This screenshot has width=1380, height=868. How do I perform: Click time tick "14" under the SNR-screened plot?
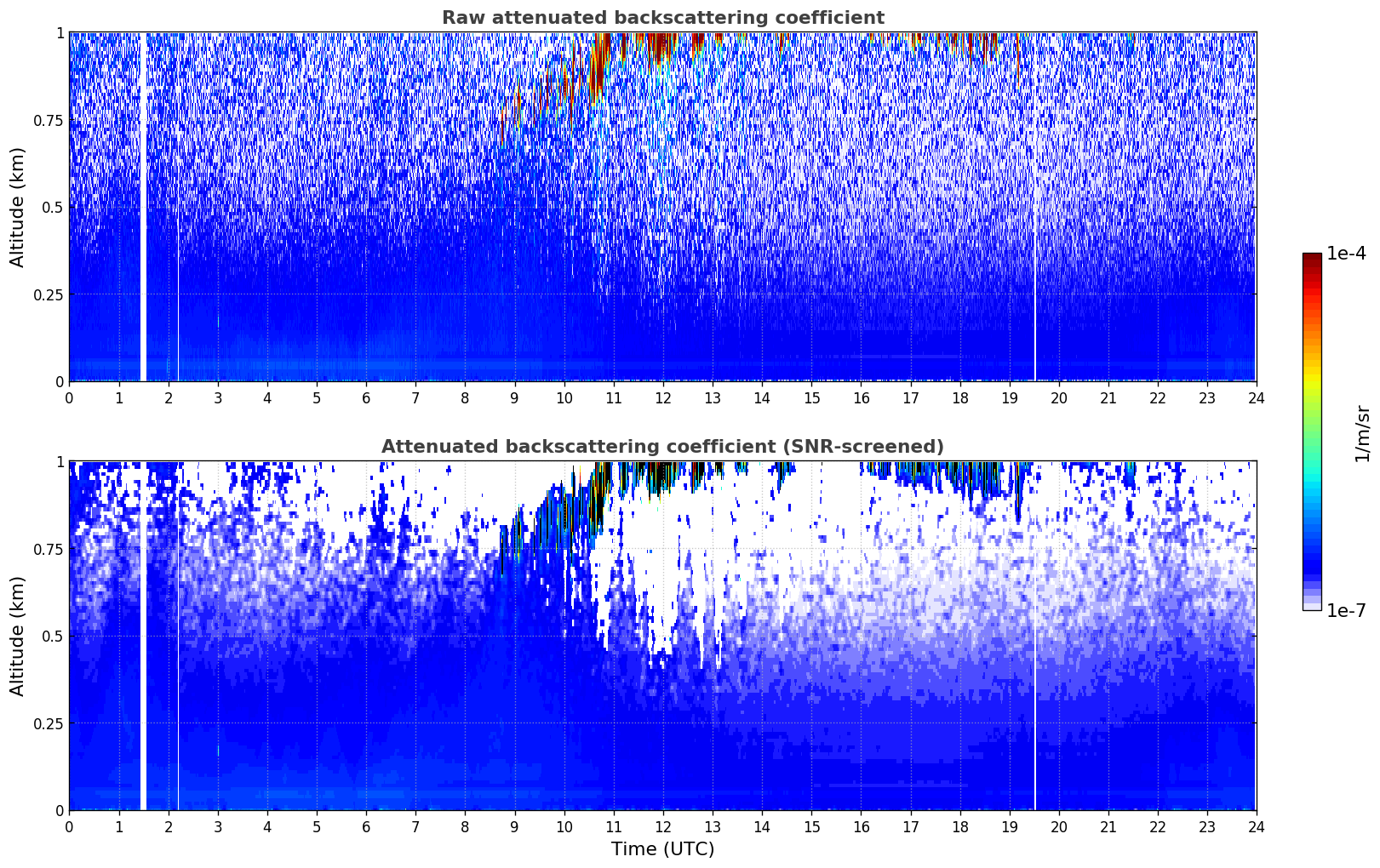click(761, 826)
